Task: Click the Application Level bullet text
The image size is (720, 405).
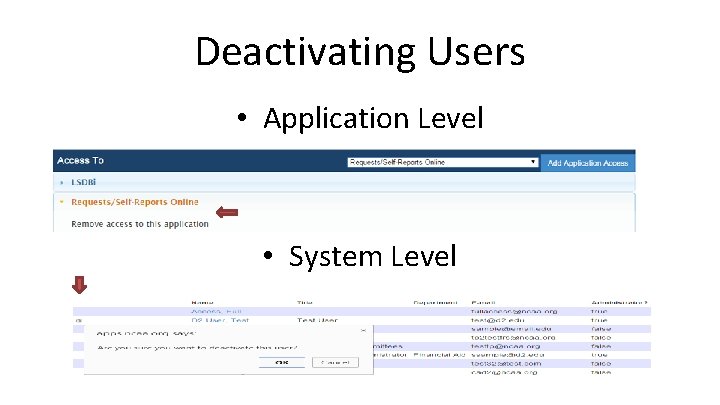Action: click(x=373, y=118)
